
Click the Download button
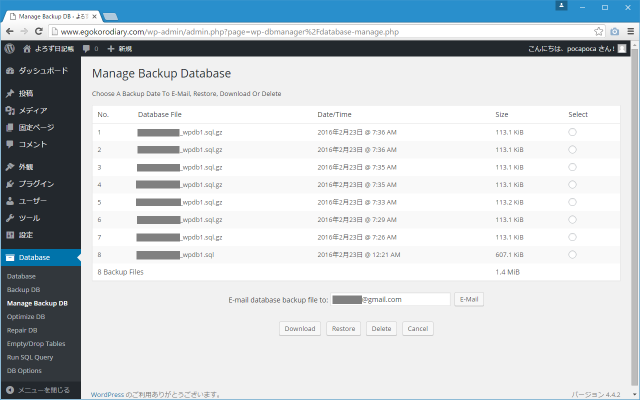[299, 328]
